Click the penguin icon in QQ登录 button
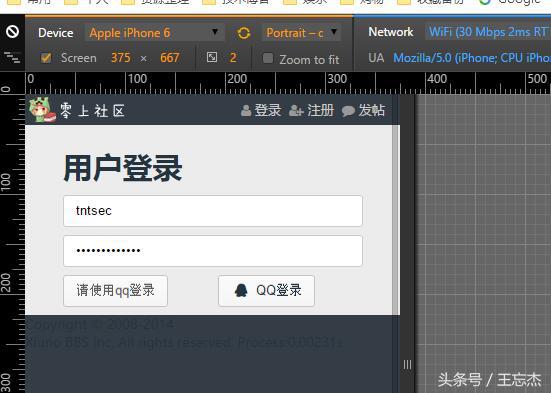 pyautogui.click(x=241, y=291)
